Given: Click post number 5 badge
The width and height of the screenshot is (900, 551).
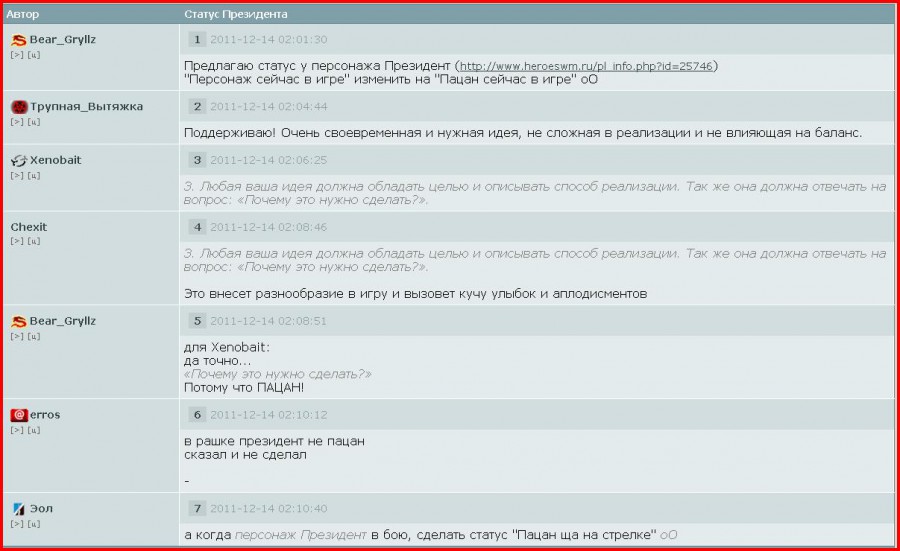Looking at the screenshot, I should point(197,321).
